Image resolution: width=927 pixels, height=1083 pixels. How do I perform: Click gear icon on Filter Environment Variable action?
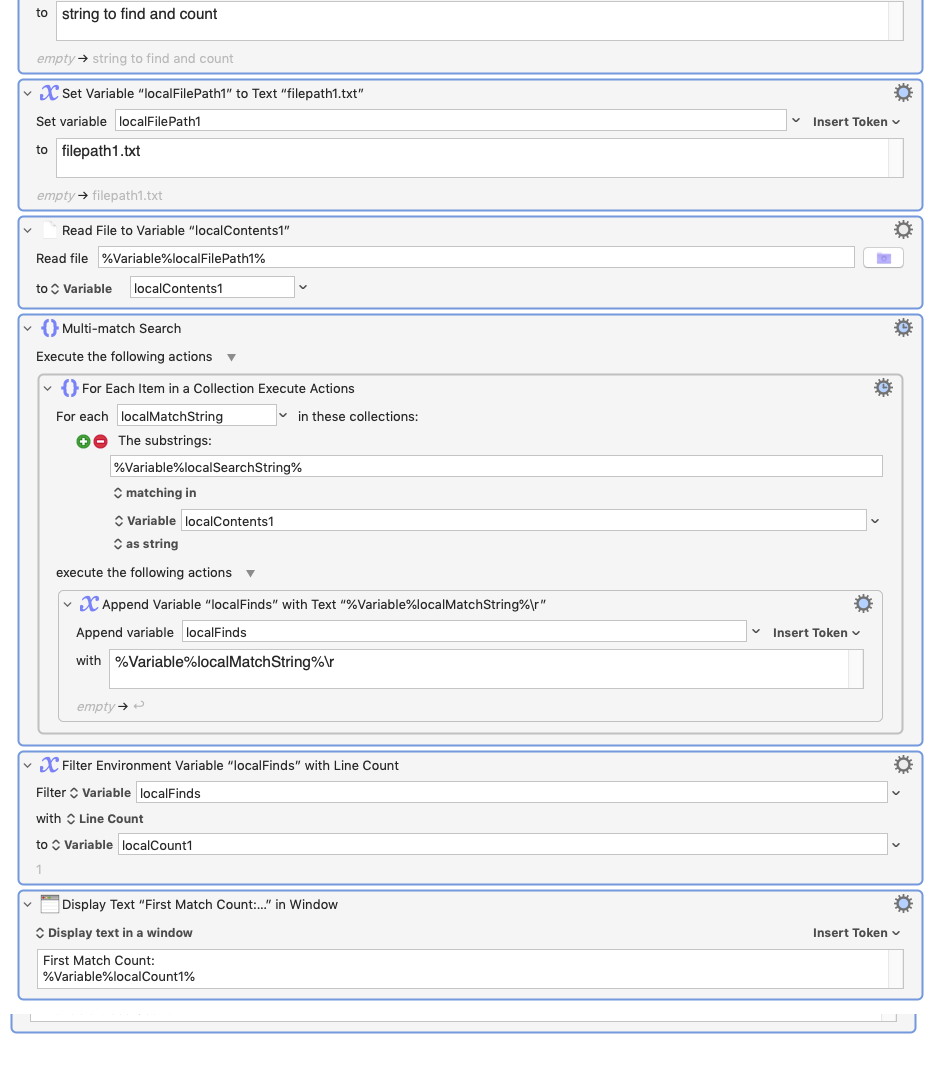tap(903, 765)
